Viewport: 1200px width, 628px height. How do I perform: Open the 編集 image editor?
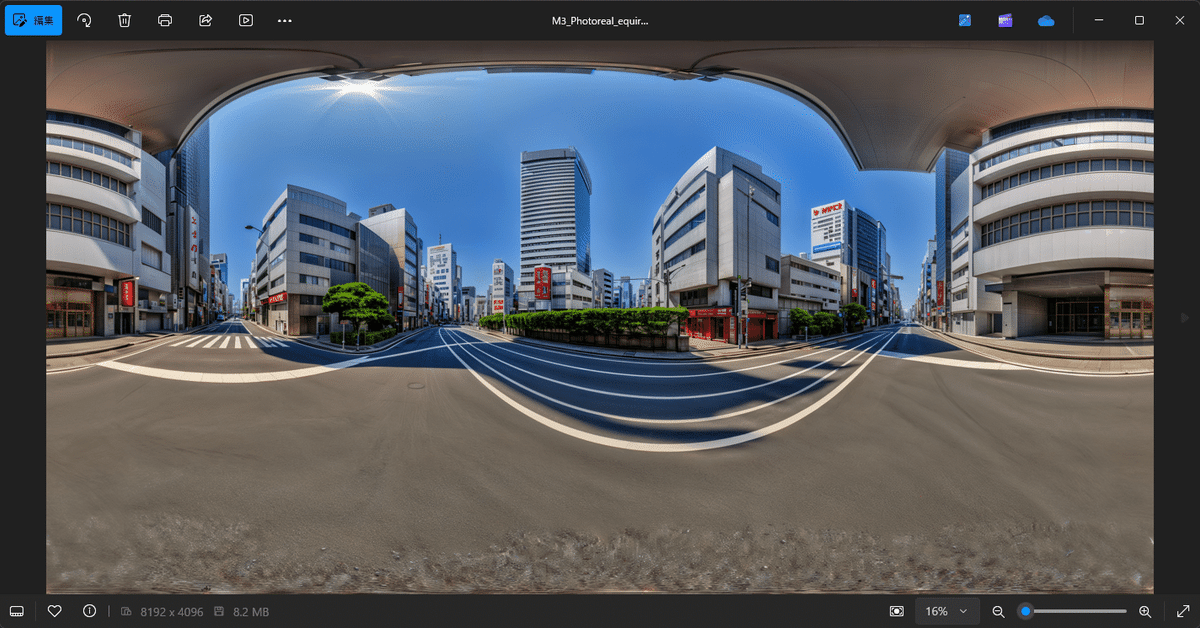33,20
